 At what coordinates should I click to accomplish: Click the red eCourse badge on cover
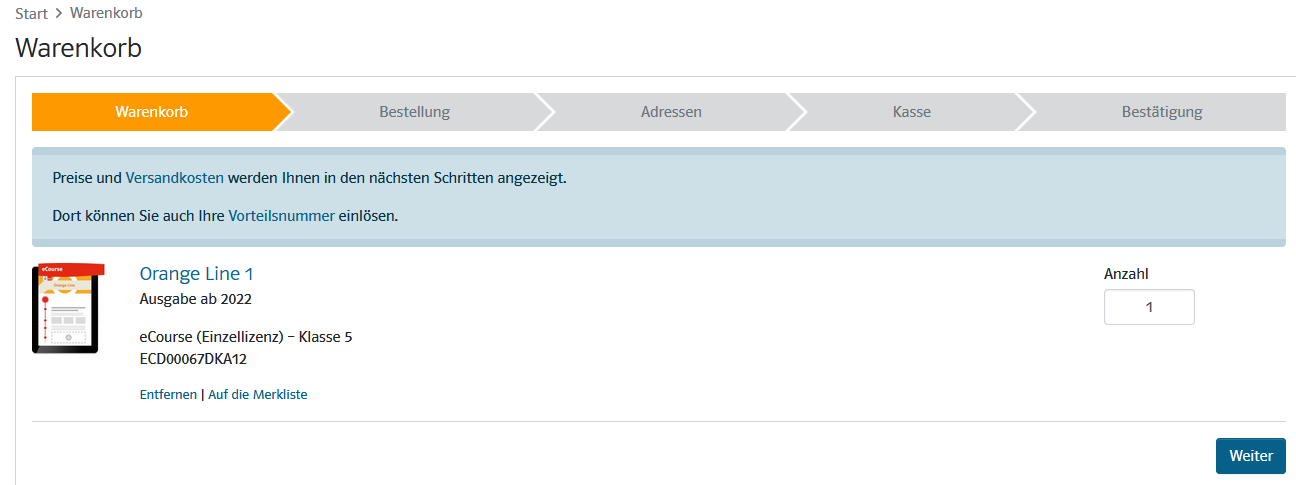point(69,269)
